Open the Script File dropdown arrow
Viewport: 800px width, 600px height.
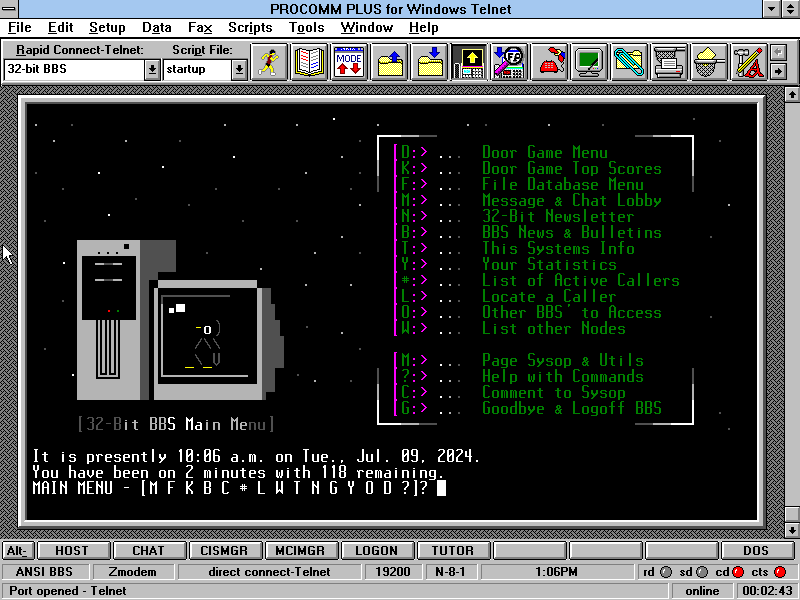[x=239, y=70]
